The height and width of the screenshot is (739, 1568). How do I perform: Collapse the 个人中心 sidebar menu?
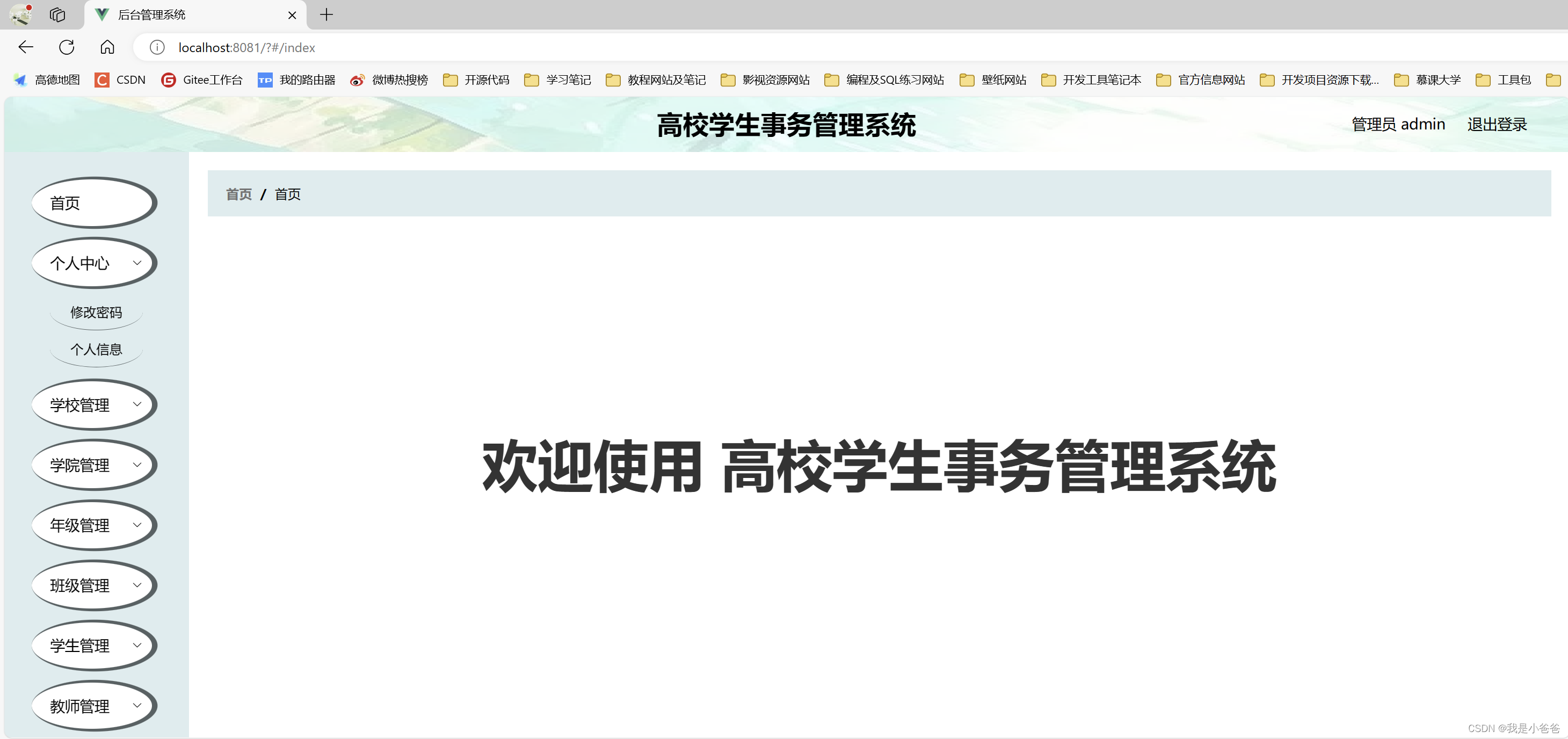[95, 263]
